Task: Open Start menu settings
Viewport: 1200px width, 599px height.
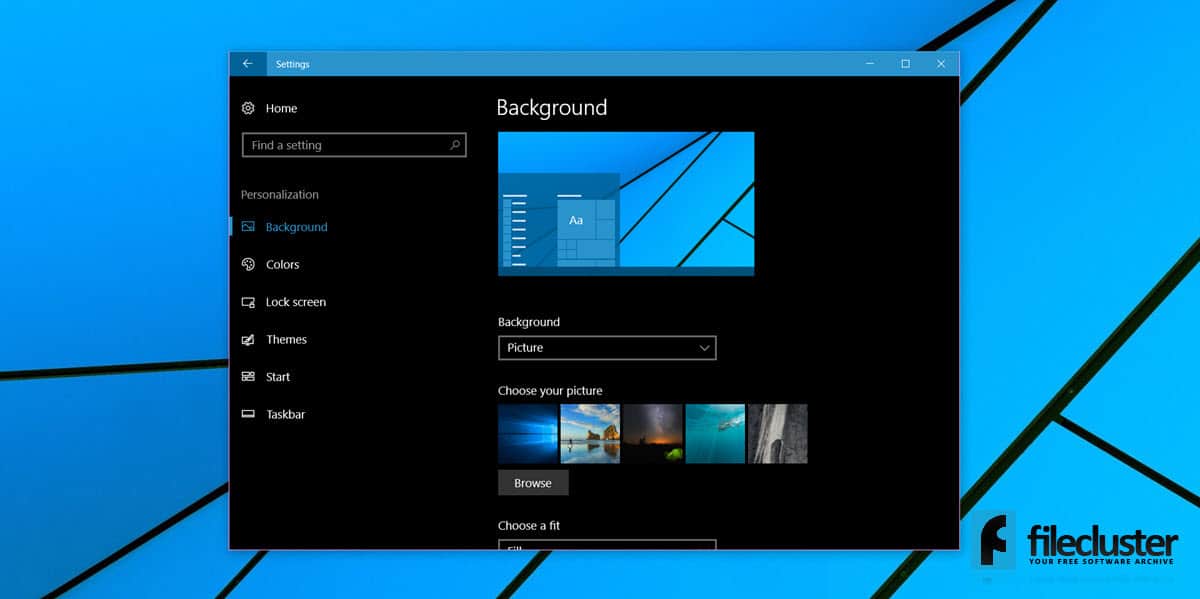Action: [x=276, y=377]
